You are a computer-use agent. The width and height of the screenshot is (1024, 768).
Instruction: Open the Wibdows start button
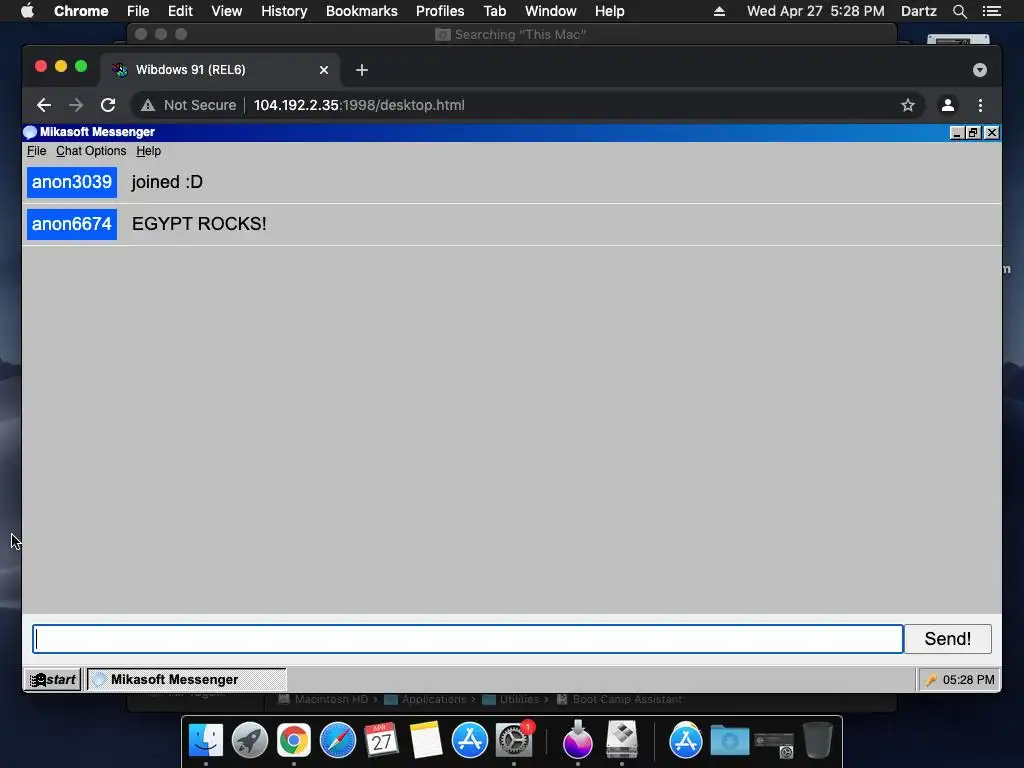53,680
